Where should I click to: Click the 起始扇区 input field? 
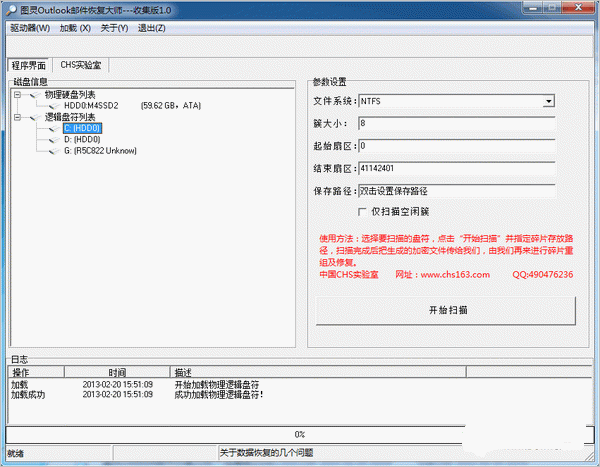pyautogui.click(x=457, y=146)
